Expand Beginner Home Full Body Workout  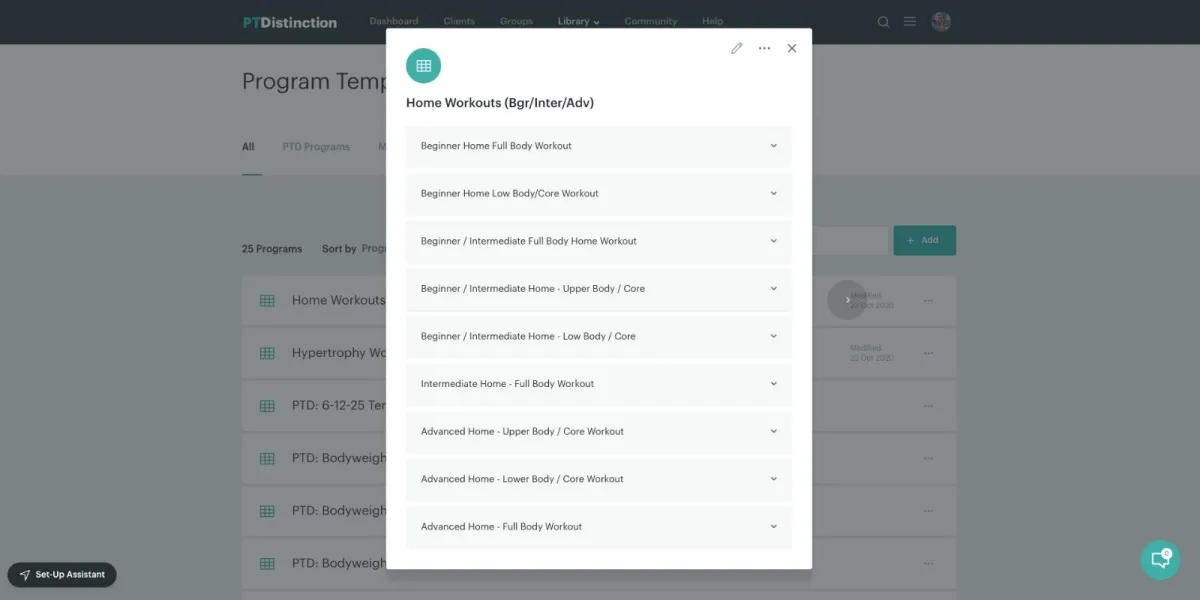[599, 146]
